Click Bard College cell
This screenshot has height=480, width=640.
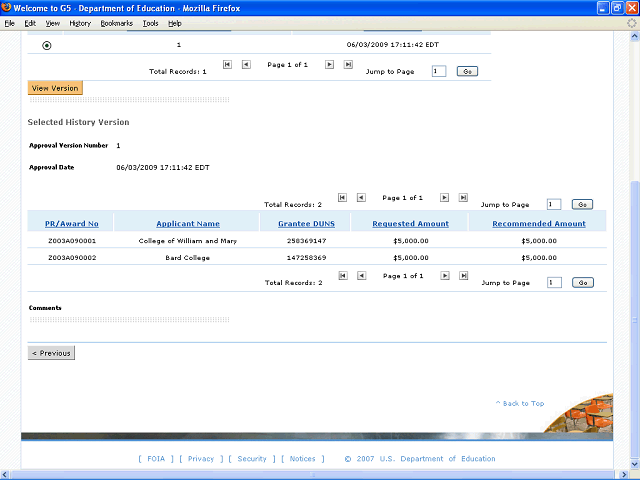tap(188, 258)
